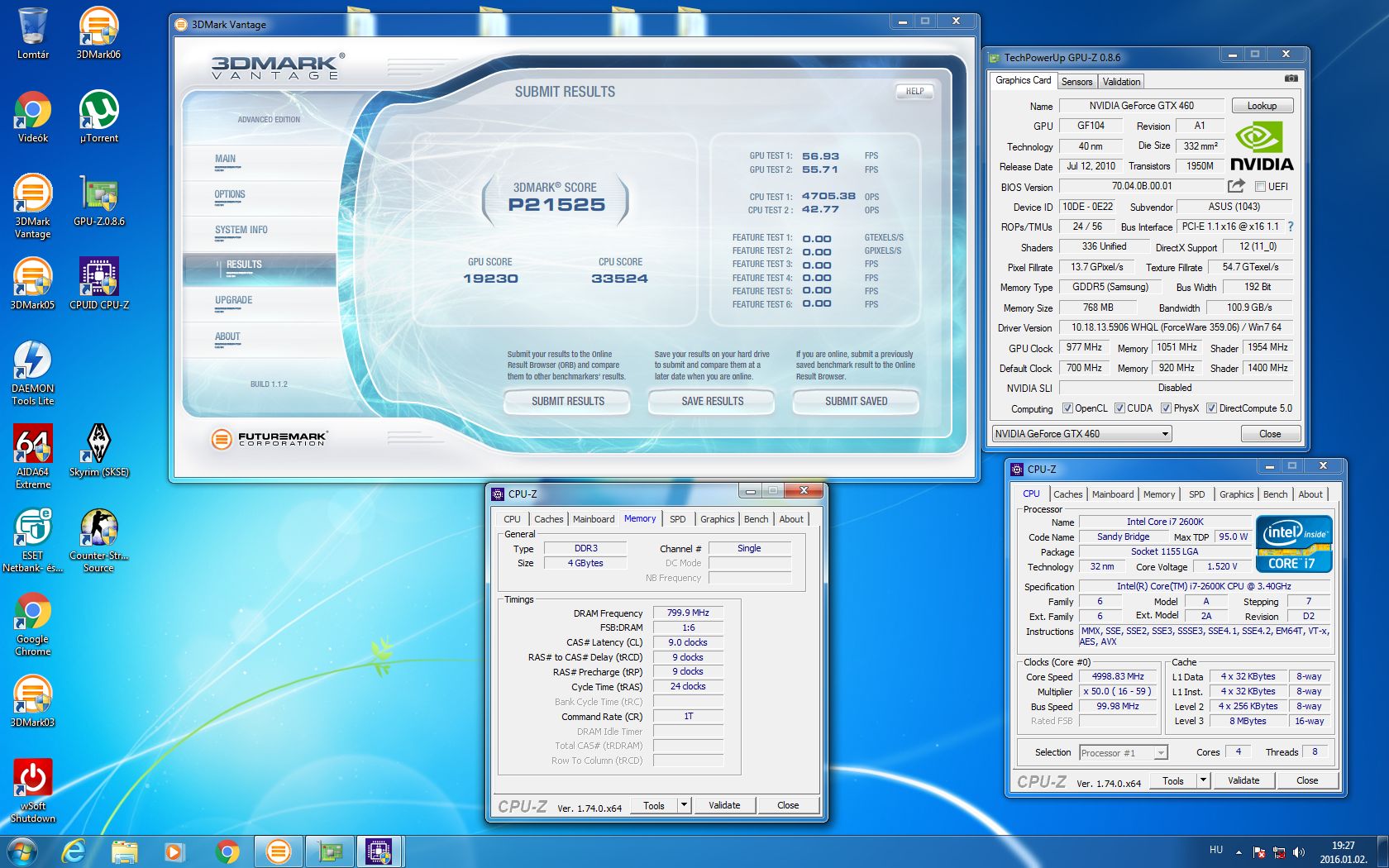Image resolution: width=1389 pixels, height=868 pixels.
Task: Open the Processor #1 selection dropdown
Action: (1160, 753)
